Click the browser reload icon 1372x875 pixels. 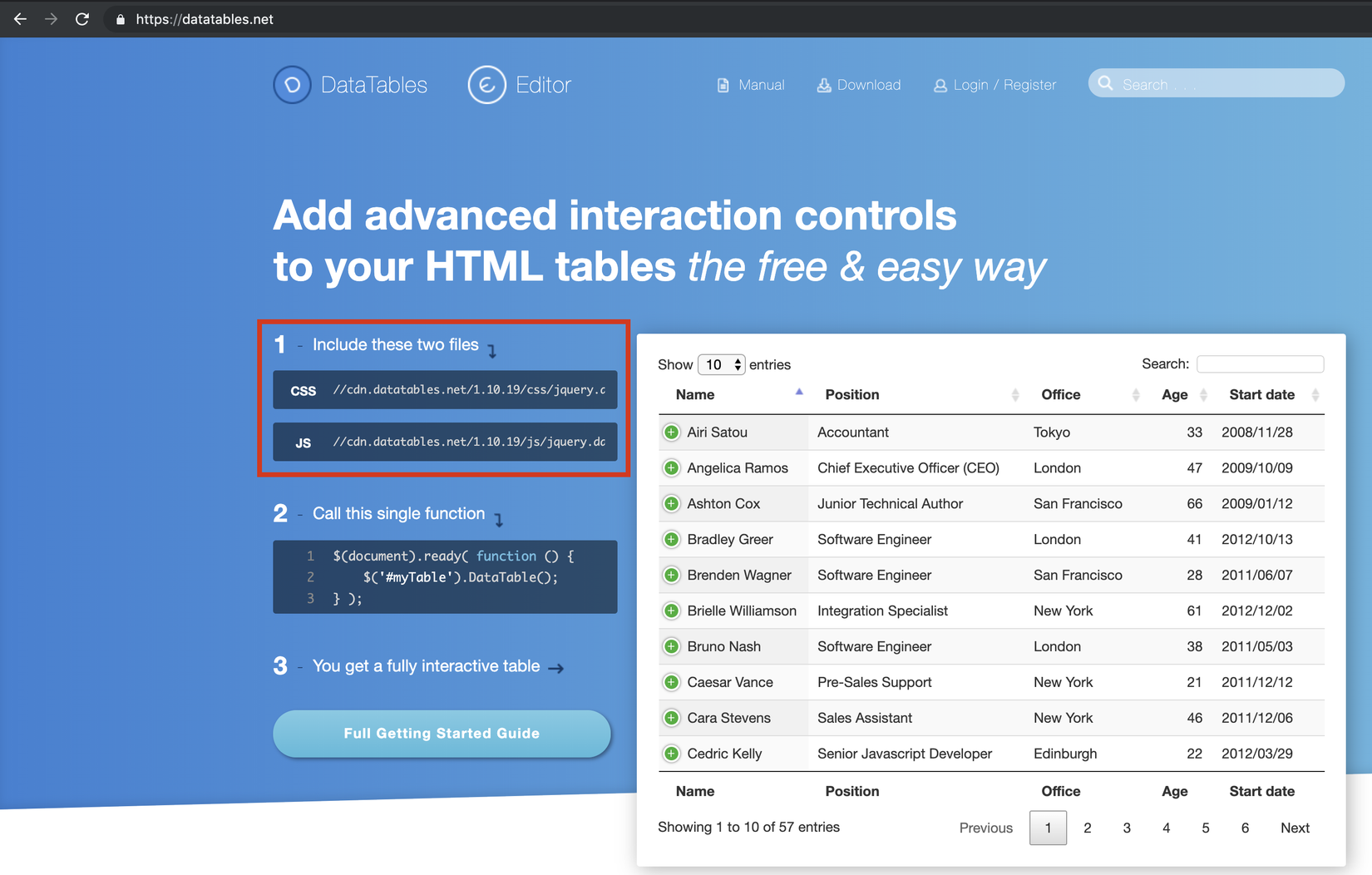(81, 19)
